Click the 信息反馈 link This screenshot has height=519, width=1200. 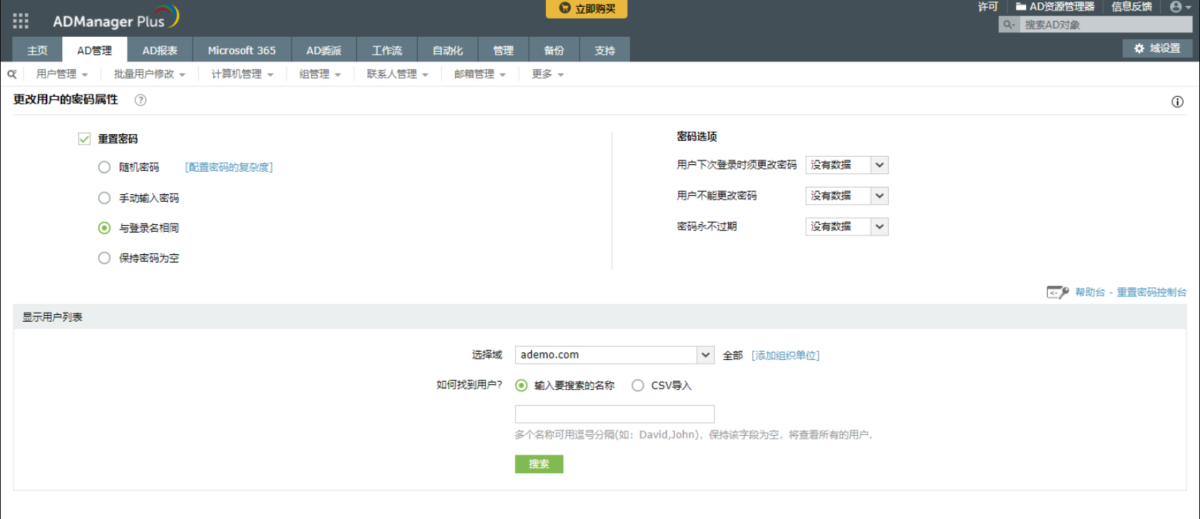[x=1131, y=6]
